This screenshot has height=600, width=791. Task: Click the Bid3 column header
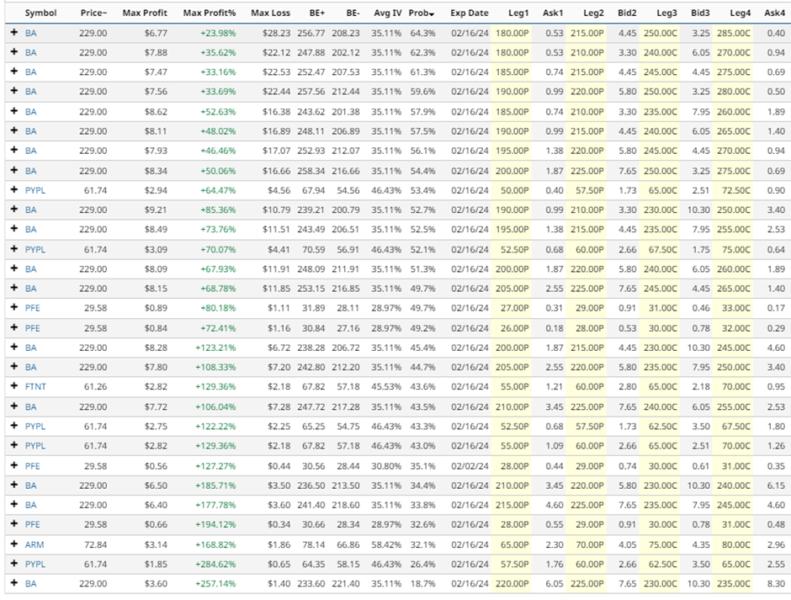coord(700,13)
